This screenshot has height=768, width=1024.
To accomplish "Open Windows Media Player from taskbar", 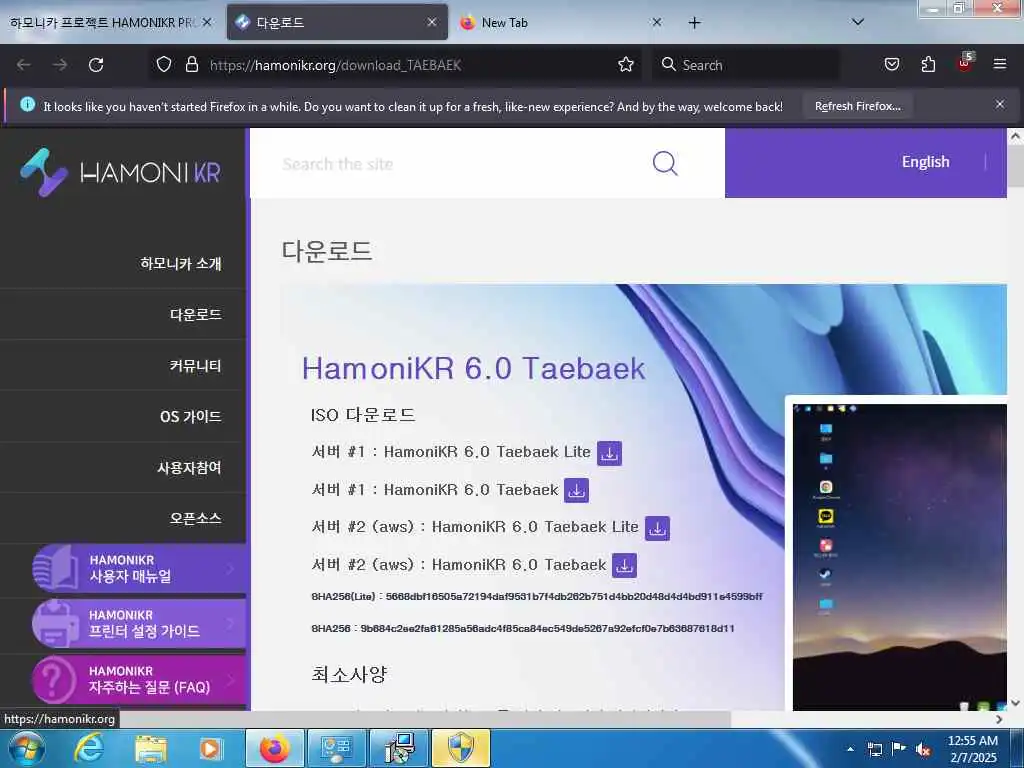I will point(210,748).
